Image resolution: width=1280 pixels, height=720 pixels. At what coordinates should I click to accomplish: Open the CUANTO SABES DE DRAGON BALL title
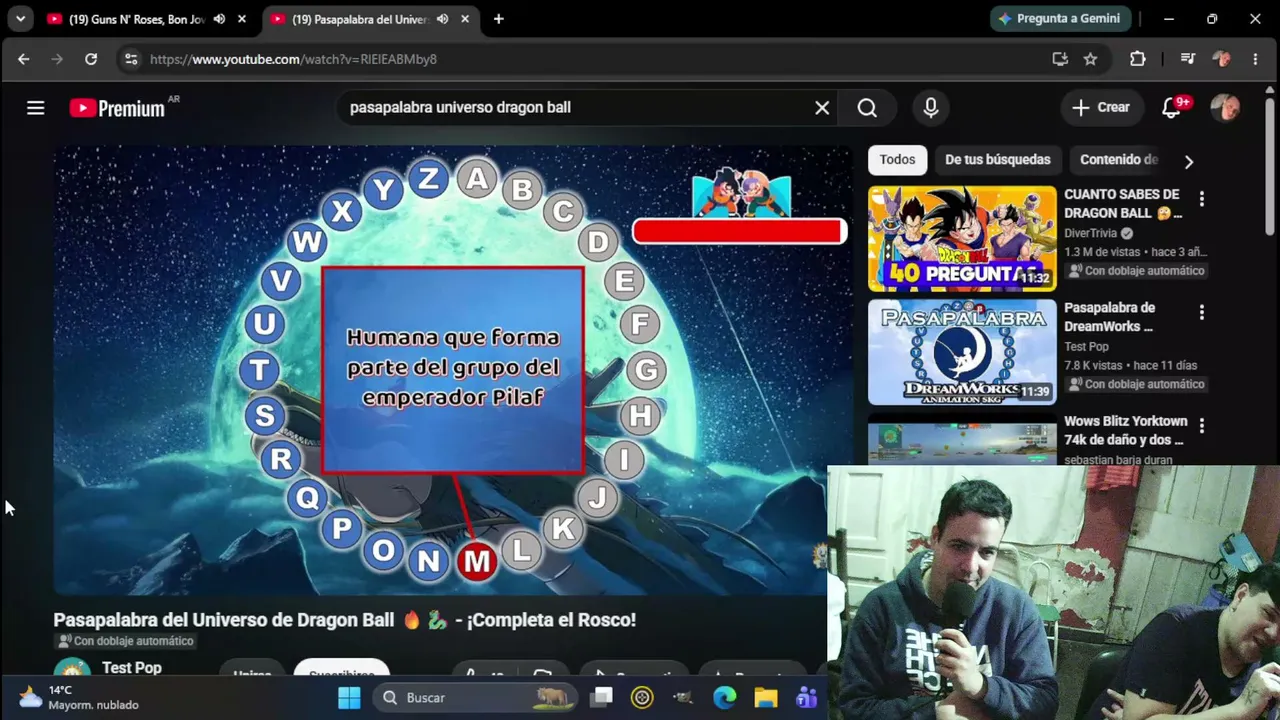[1122, 204]
